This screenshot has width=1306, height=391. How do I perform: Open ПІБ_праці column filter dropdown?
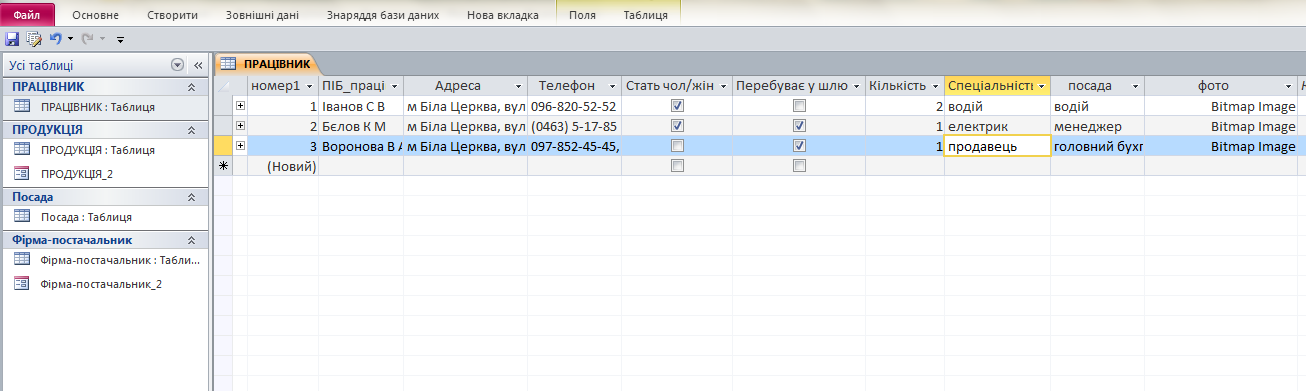(x=394, y=87)
